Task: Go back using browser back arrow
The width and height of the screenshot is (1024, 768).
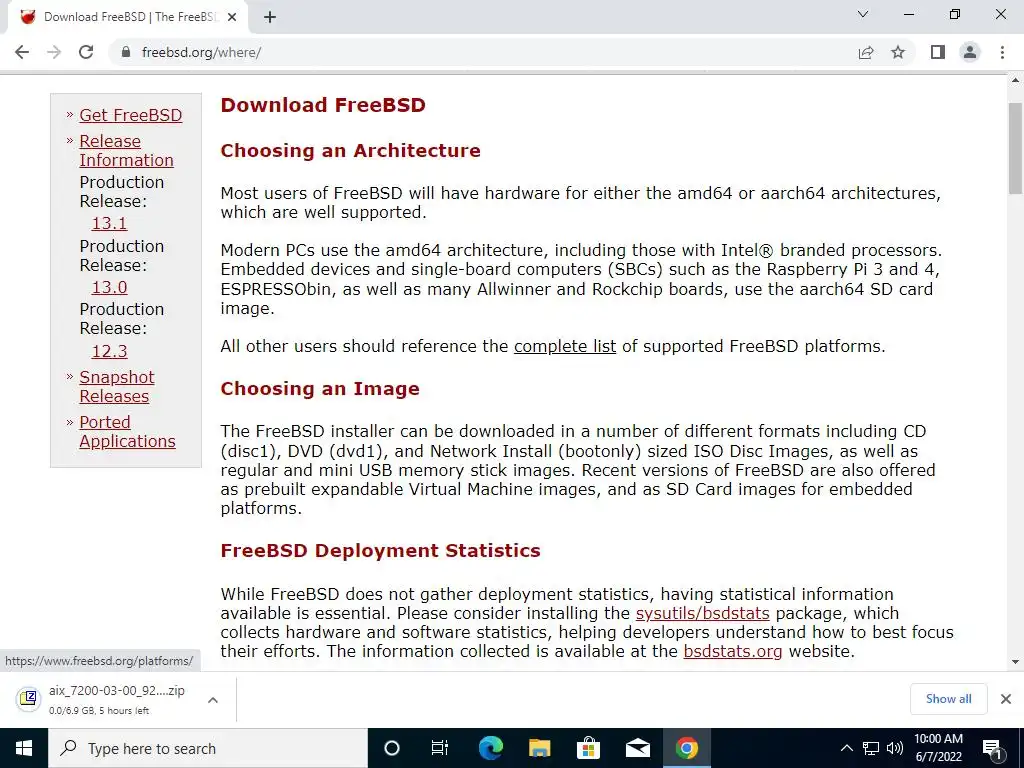Action: (22, 52)
